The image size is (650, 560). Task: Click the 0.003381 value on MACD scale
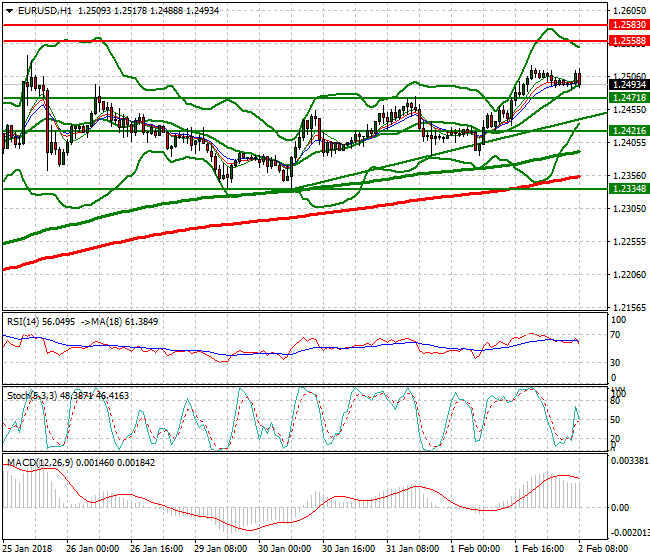point(628,462)
